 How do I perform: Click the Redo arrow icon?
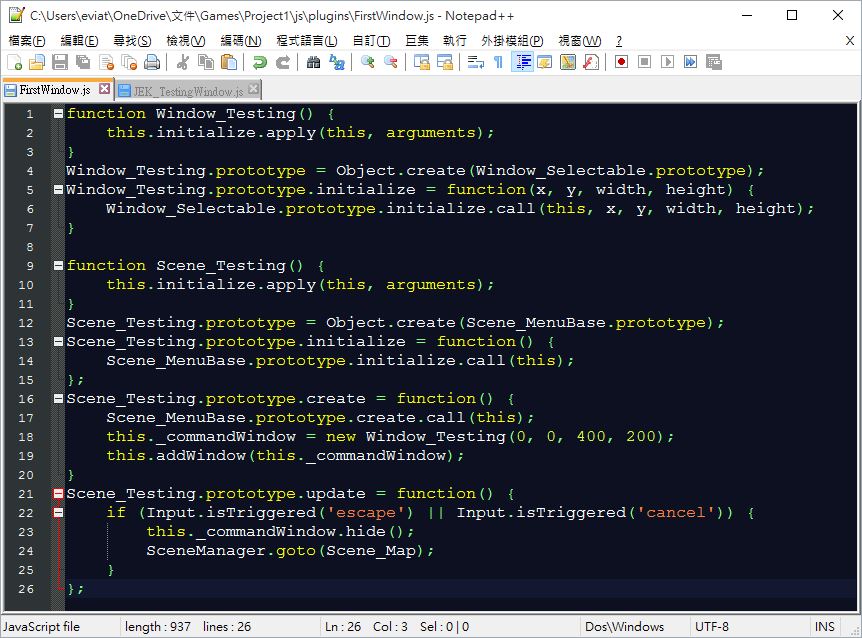[x=283, y=62]
